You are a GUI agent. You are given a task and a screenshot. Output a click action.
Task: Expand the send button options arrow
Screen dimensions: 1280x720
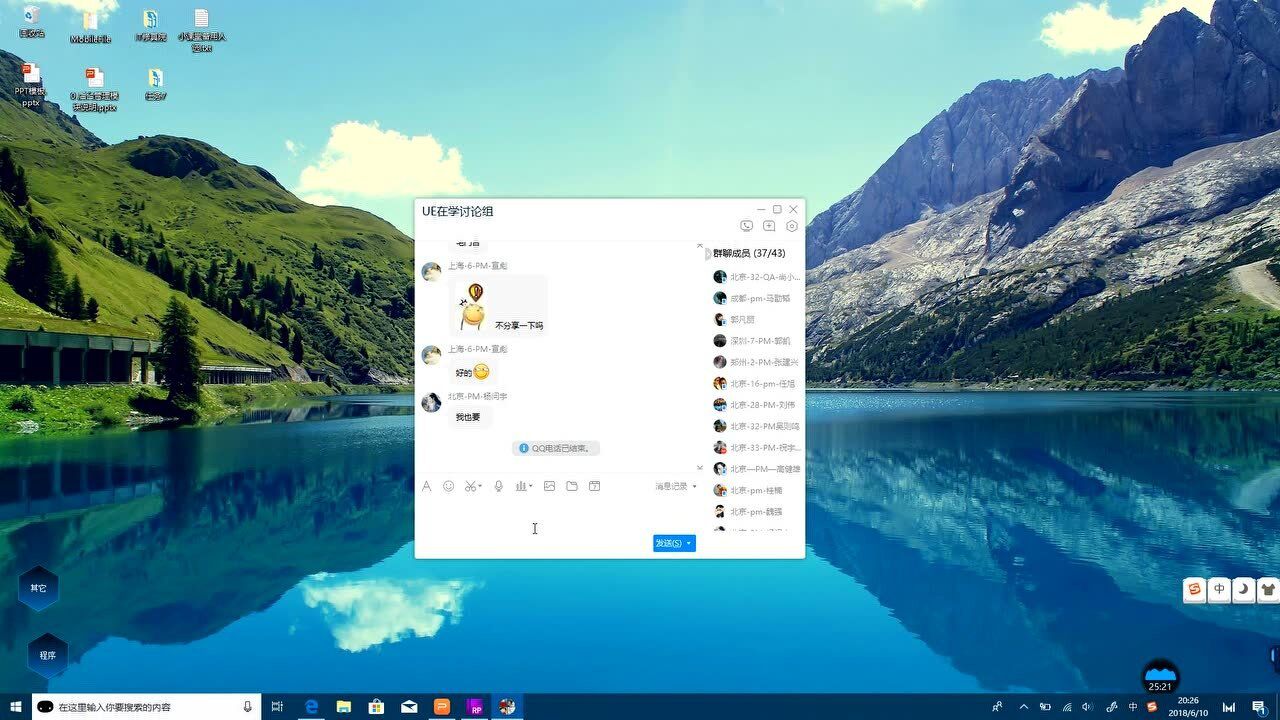(689, 543)
